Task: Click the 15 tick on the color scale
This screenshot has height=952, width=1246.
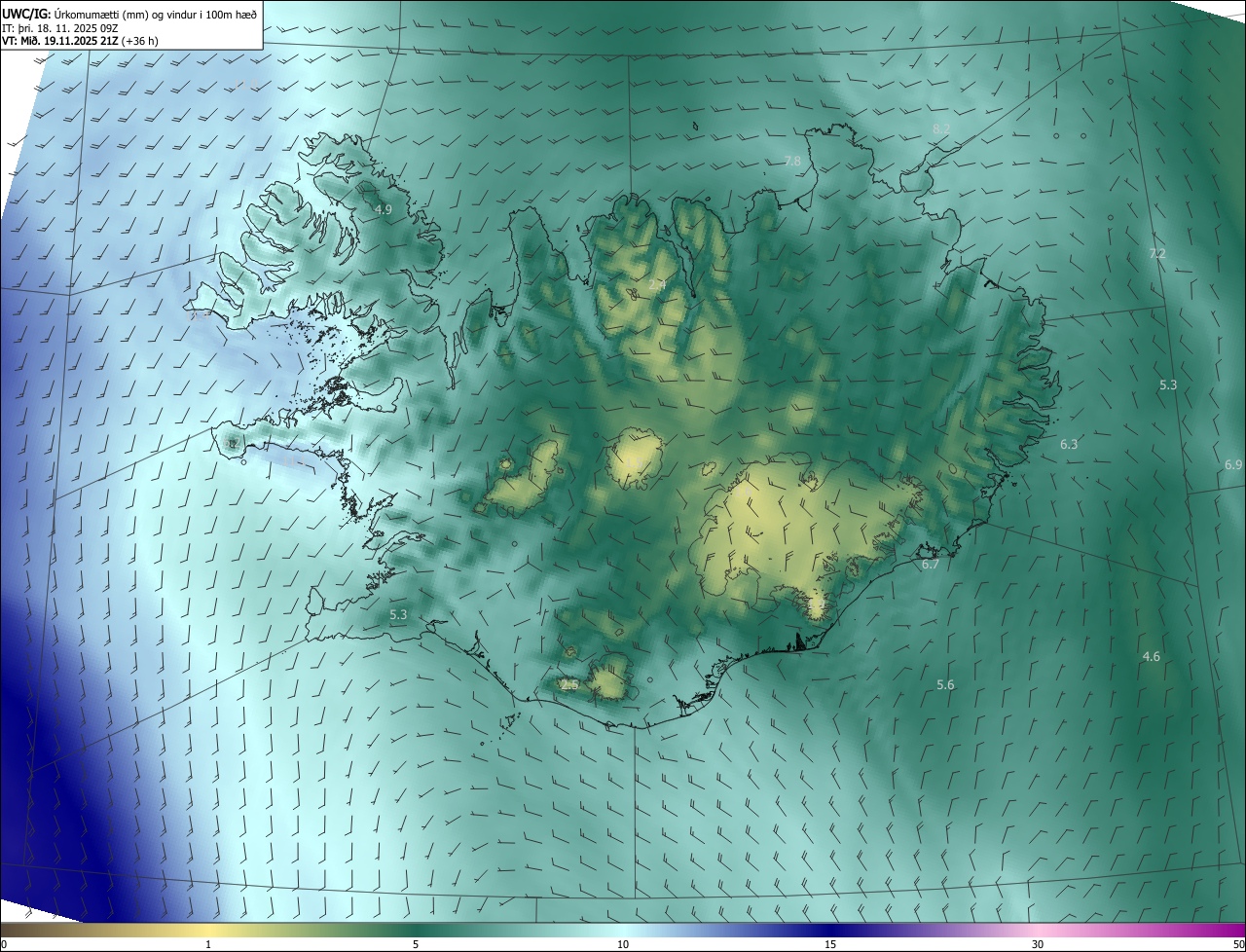Action: click(830, 945)
